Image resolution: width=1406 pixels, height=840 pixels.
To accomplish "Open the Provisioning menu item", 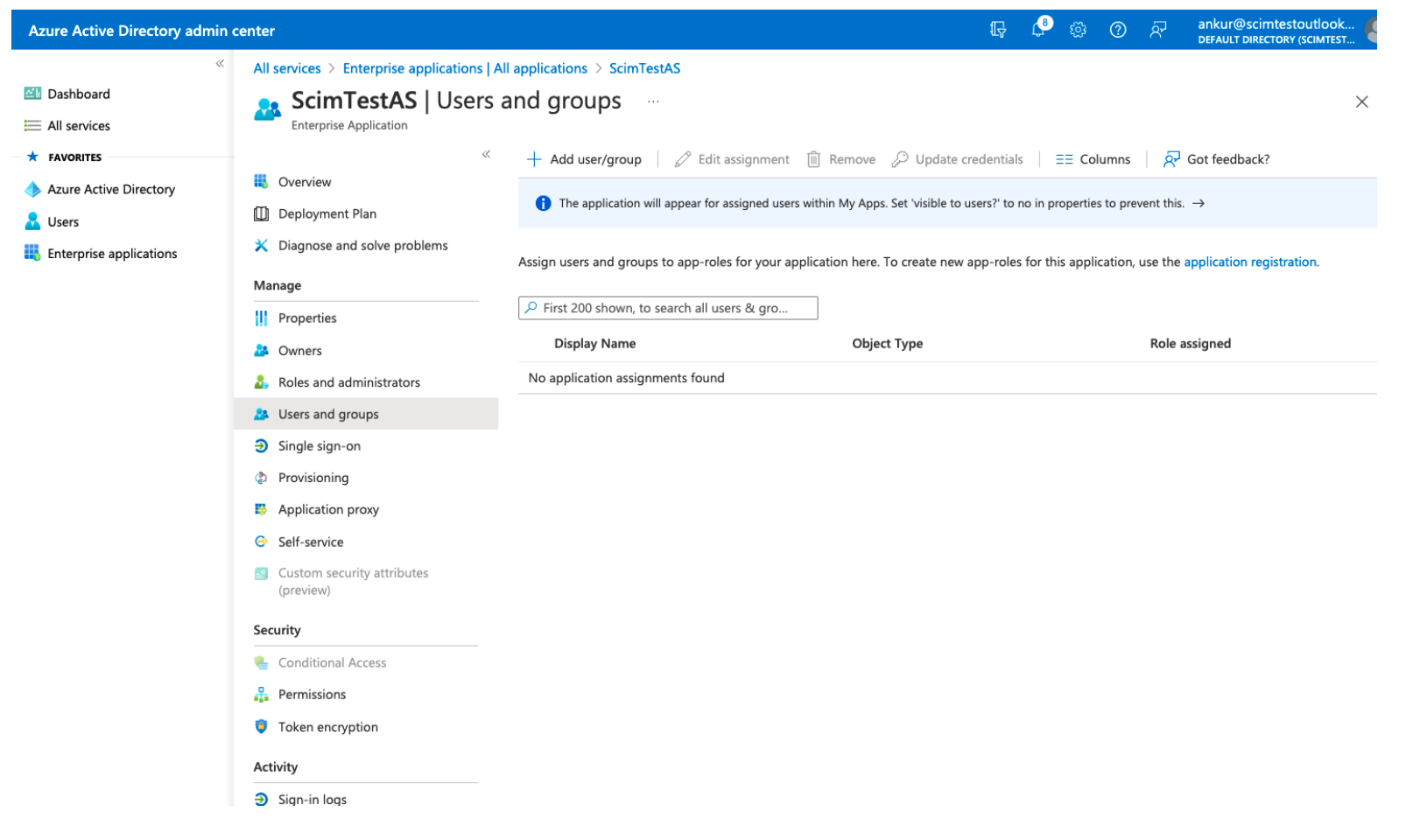I will click(x=313, y=478).
